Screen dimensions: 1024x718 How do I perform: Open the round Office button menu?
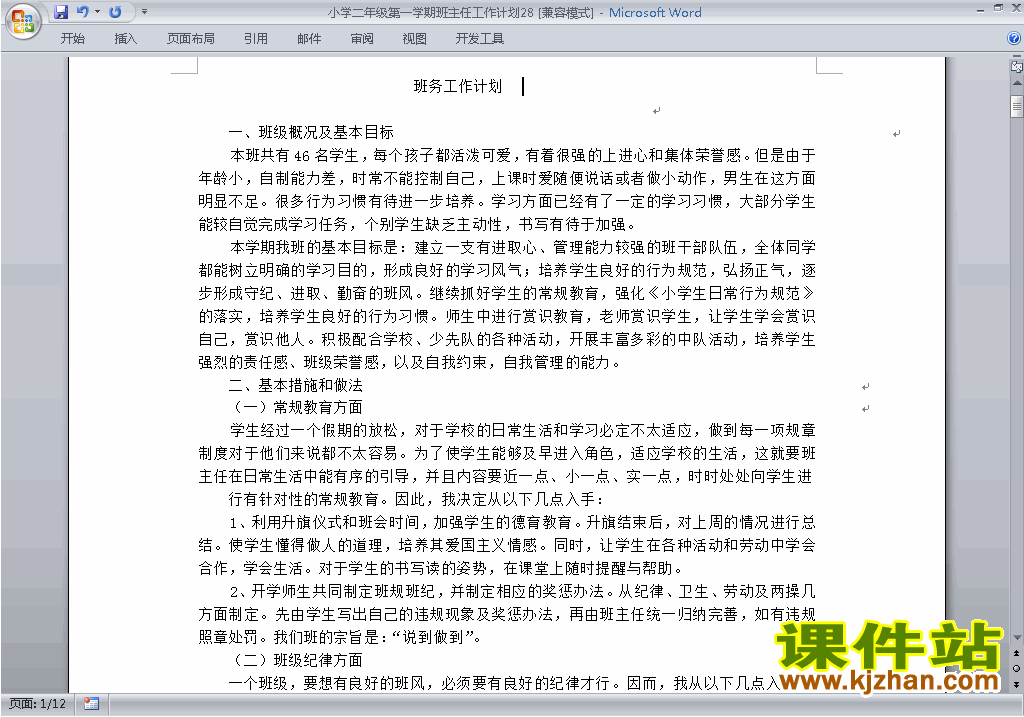(x=23, y=21)
